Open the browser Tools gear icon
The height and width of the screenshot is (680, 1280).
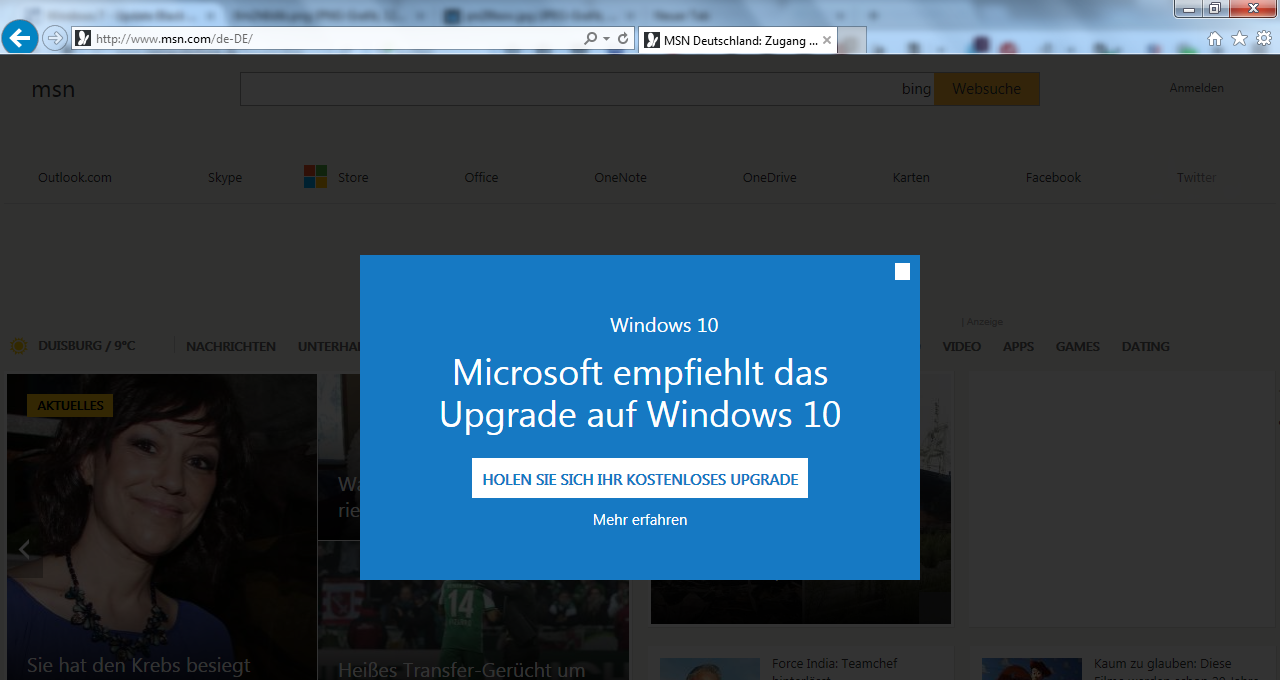1264,38
